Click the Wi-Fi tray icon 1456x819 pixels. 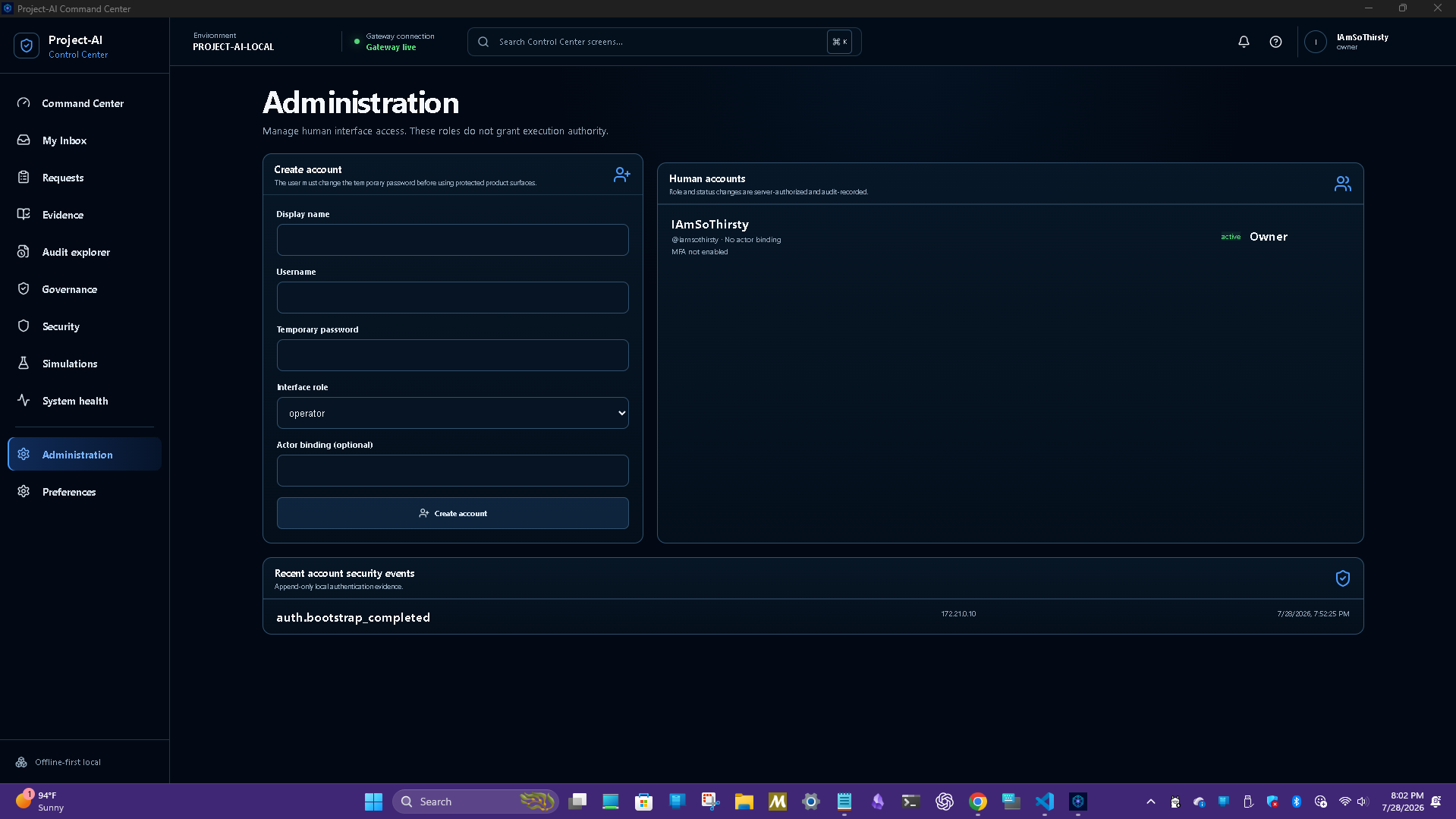point(1344,802)
